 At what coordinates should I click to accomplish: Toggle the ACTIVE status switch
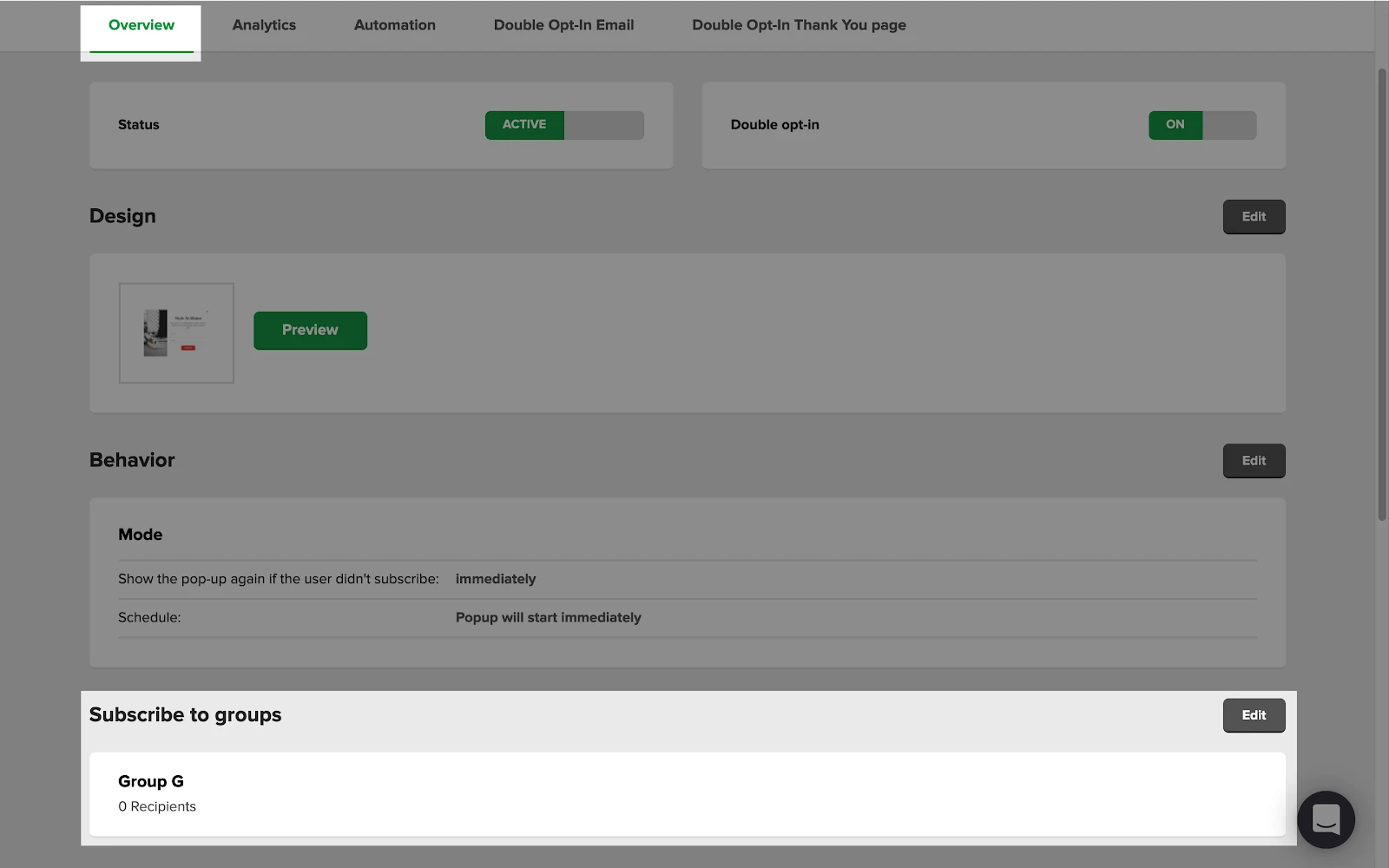(x=563, y=125)
